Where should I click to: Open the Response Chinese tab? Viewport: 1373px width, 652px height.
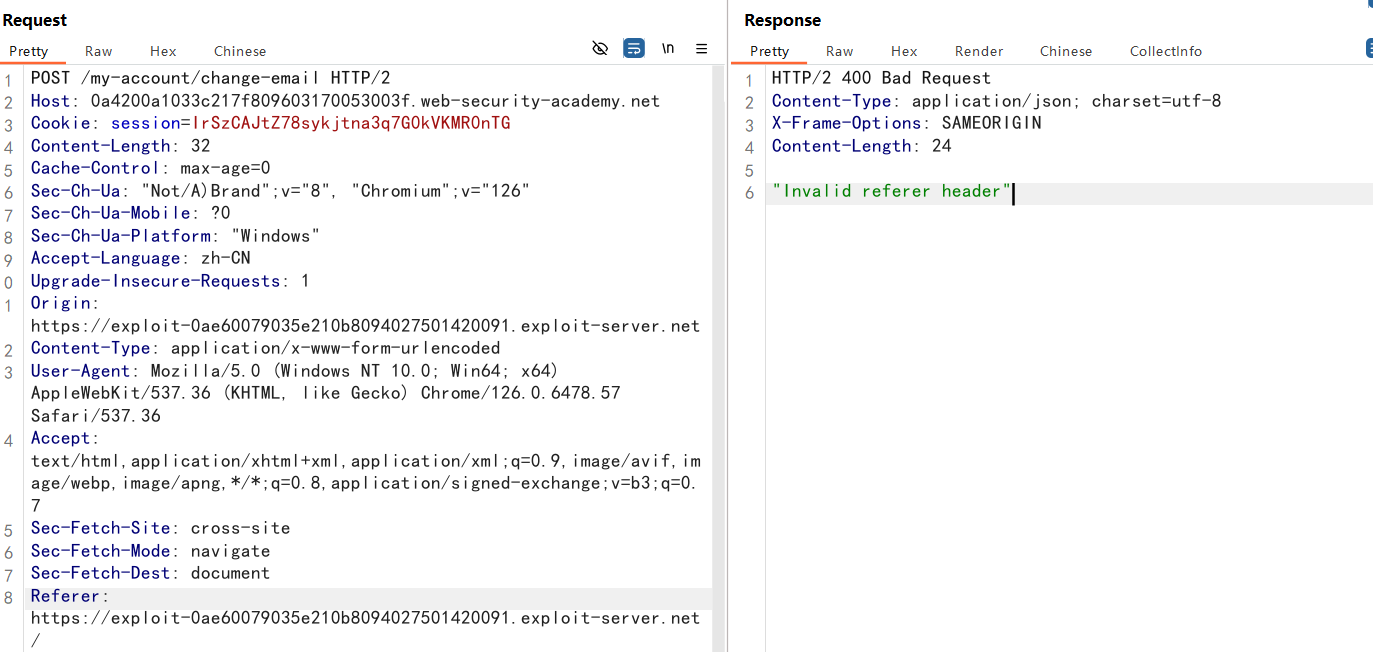pyautogui.click(x=1066, y=51)
